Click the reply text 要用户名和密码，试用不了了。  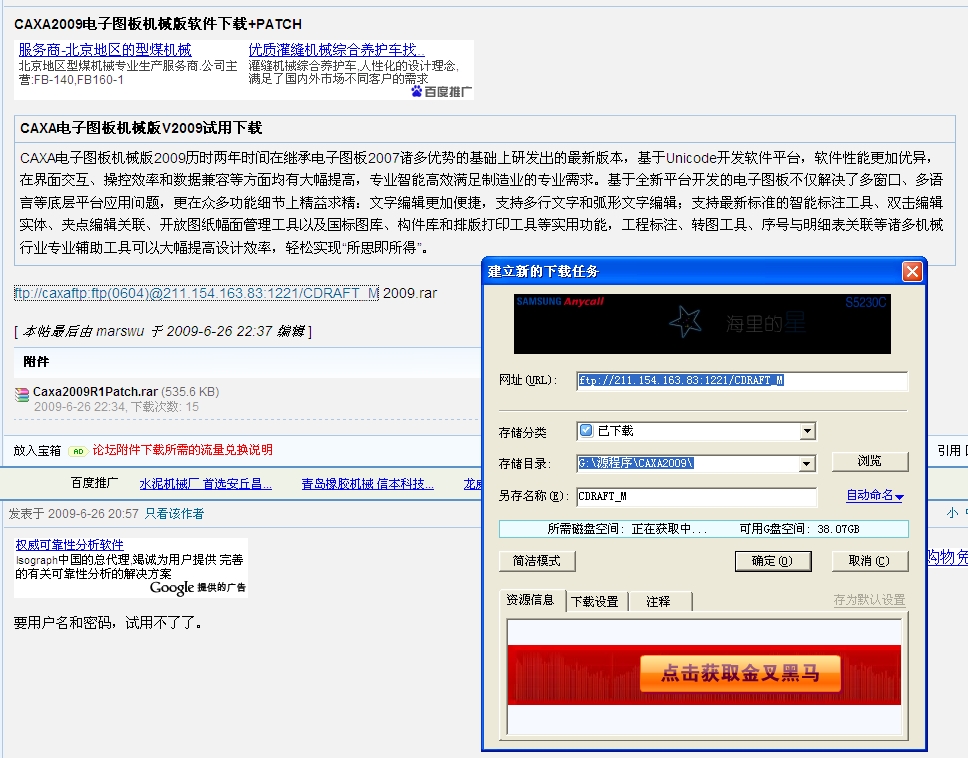108,623
